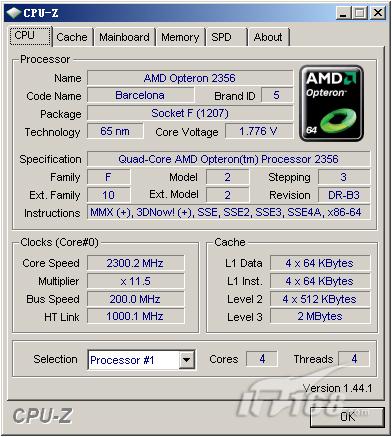Open the Mainboard tab
The image size is (392, 437).
[x=124, y=37]
